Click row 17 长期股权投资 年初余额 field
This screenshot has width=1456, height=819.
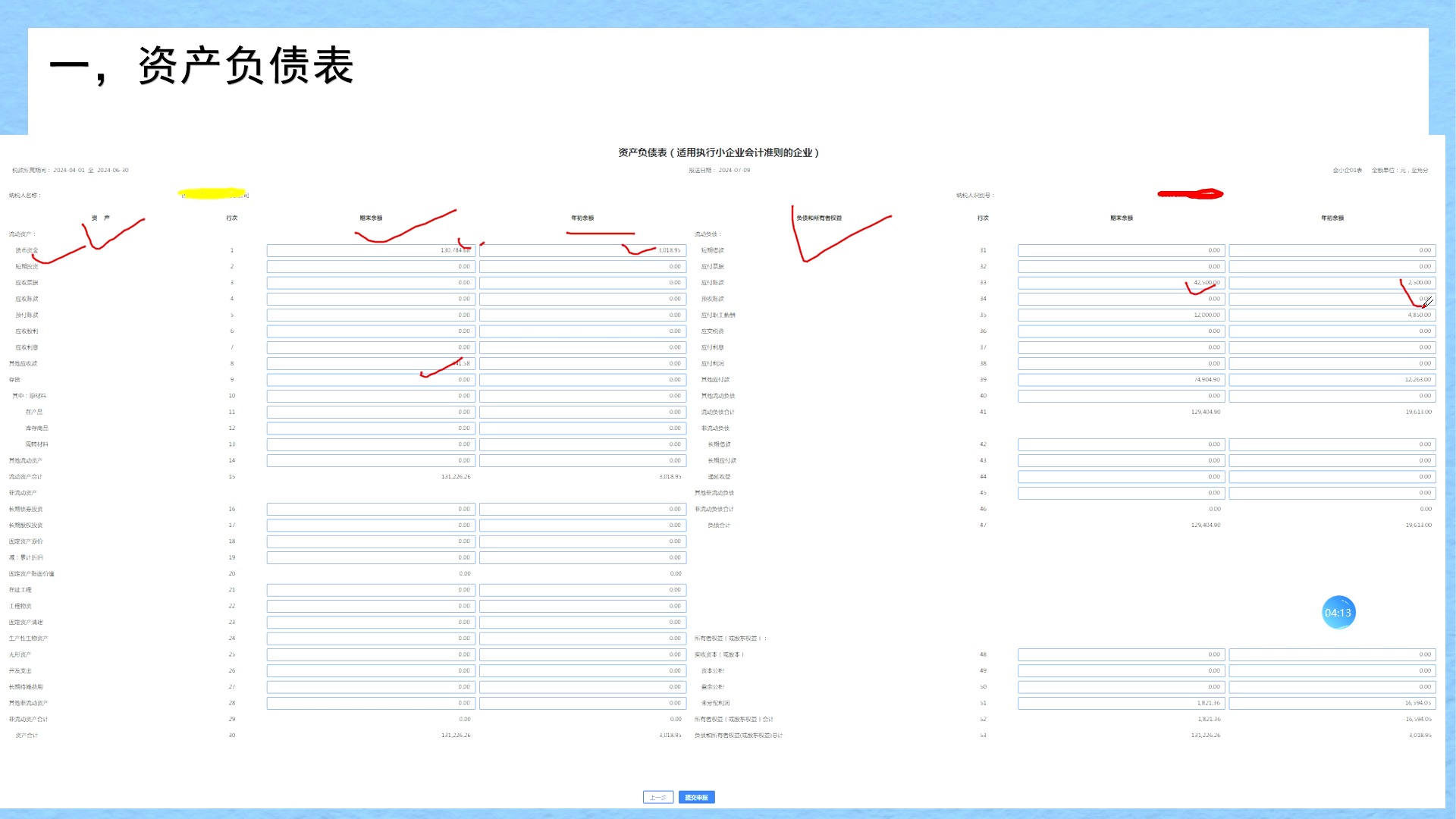click(582, 526)
